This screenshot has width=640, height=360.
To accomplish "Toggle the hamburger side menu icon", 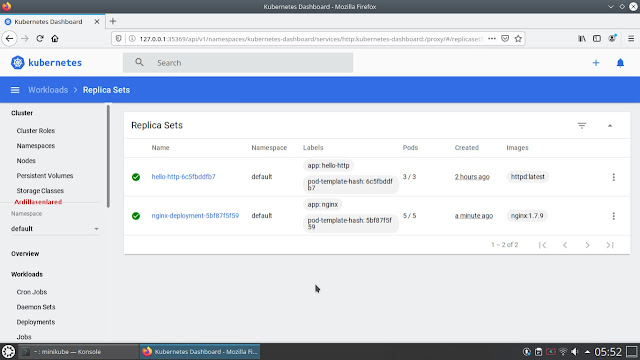I will 15,90.
